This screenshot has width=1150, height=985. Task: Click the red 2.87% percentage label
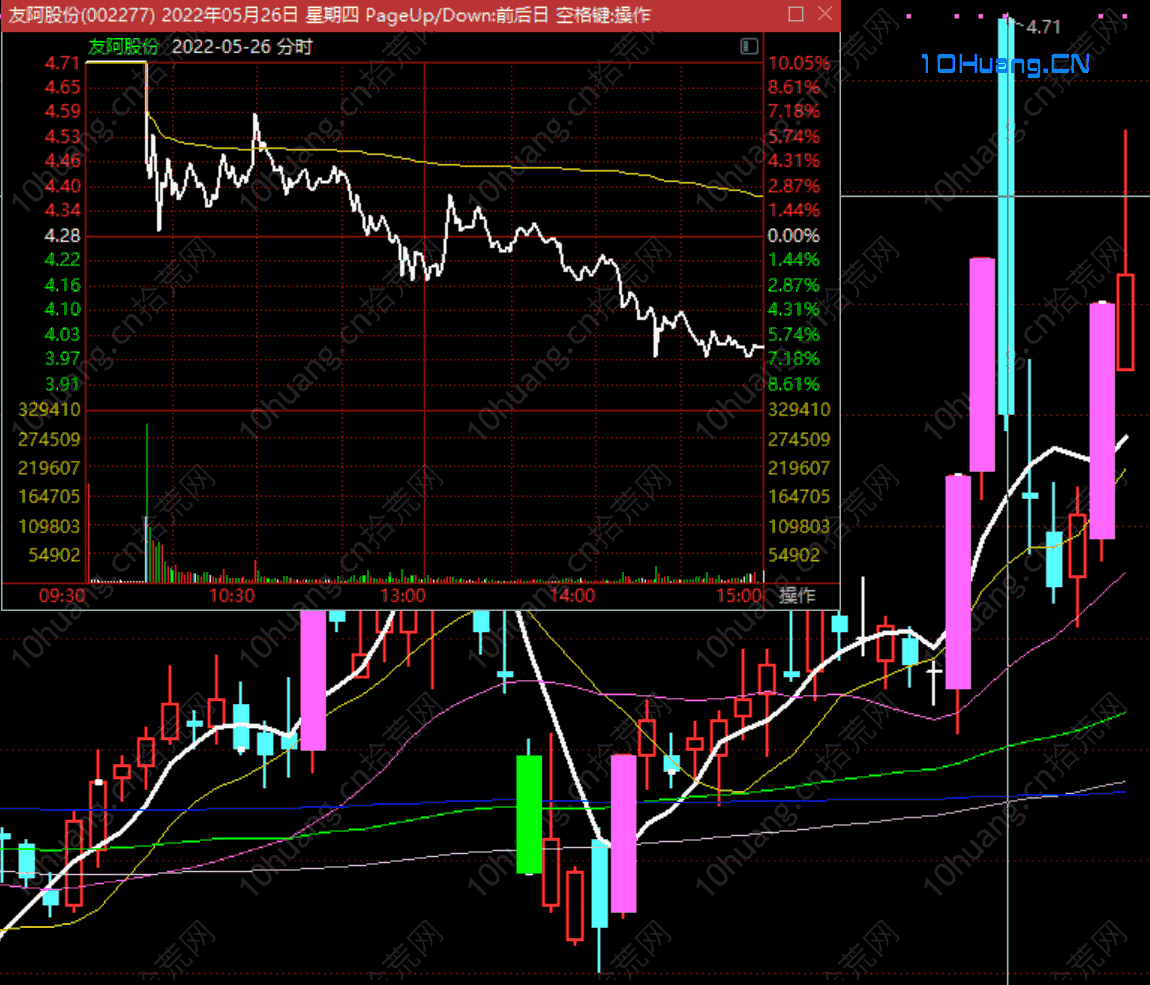(794, 186)
